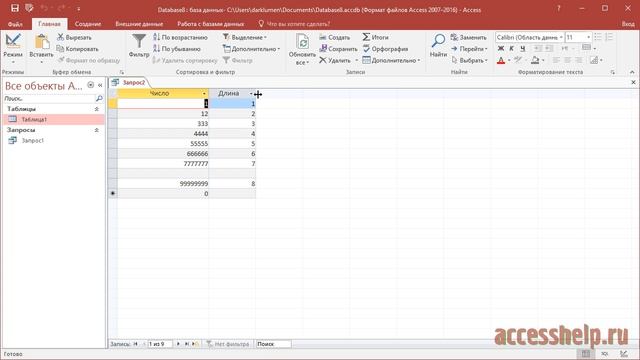Select the cell with value 99999999

pyautogui.click(x=163, y=184)
